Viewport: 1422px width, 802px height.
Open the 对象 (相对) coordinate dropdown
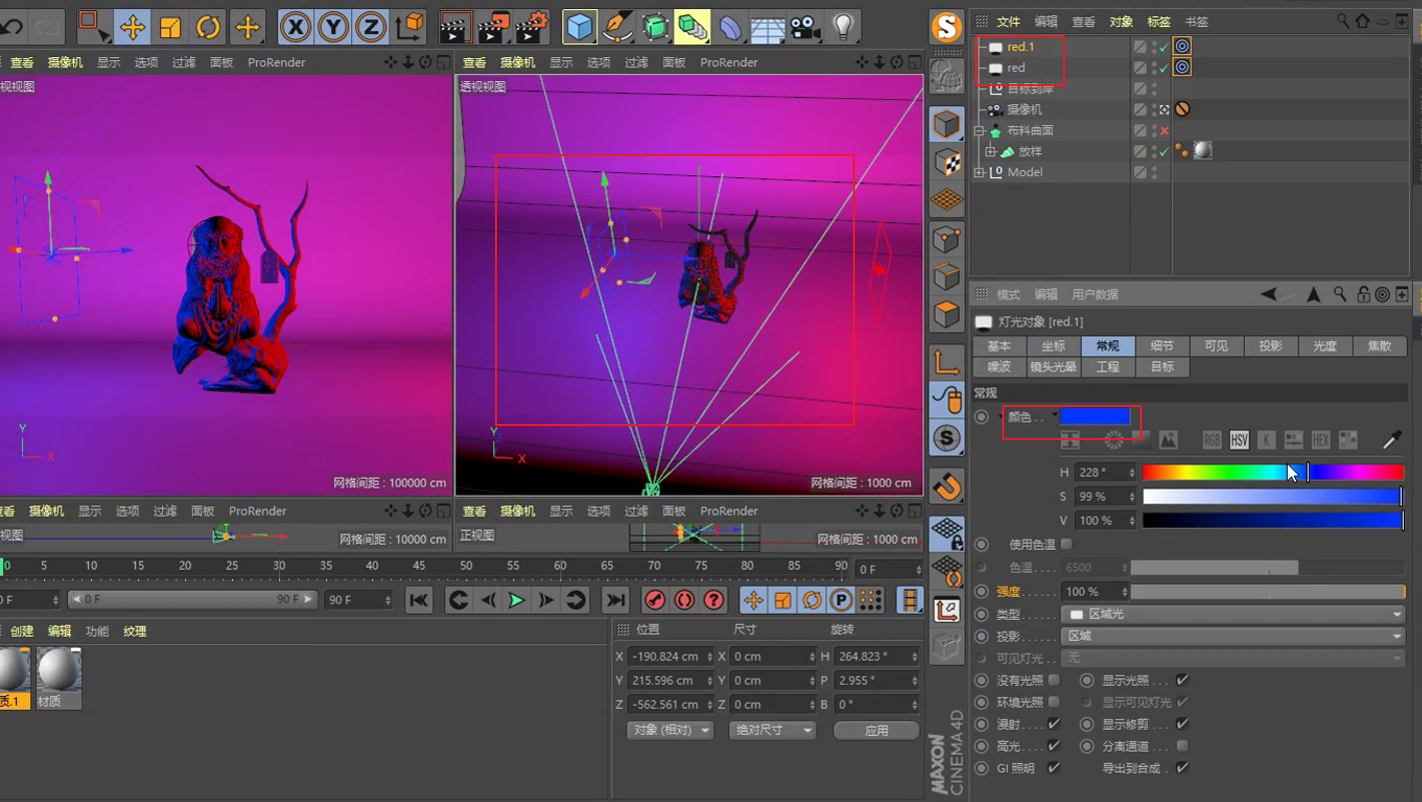[670, 730]
